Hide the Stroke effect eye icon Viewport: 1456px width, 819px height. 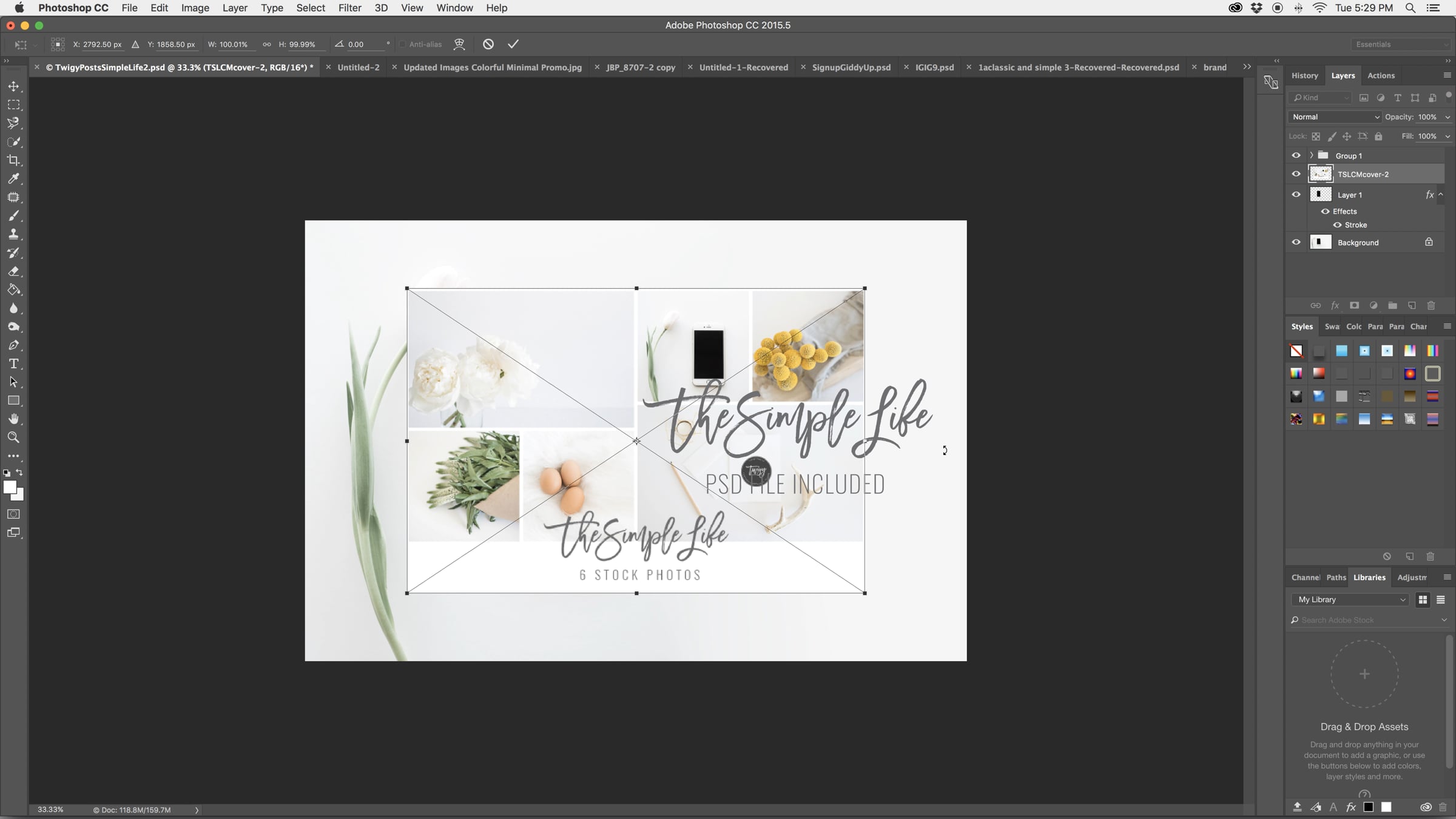[1337, 225]
